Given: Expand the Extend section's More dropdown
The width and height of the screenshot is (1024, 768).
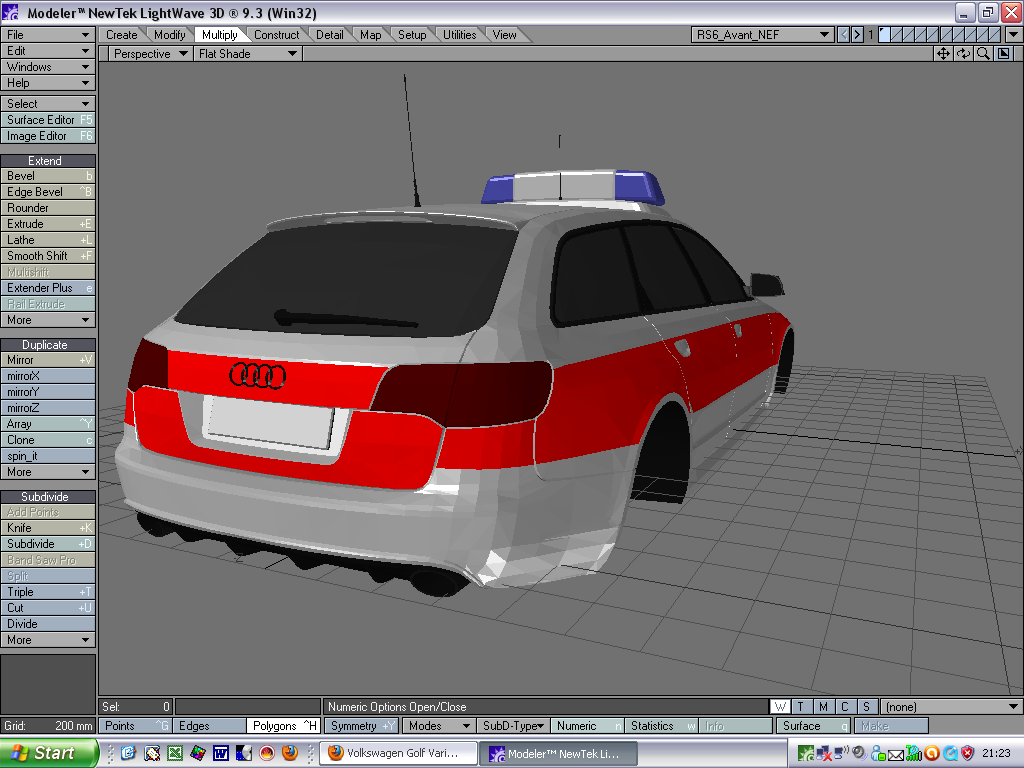Looking at the screenshot, I should [48, 320].
